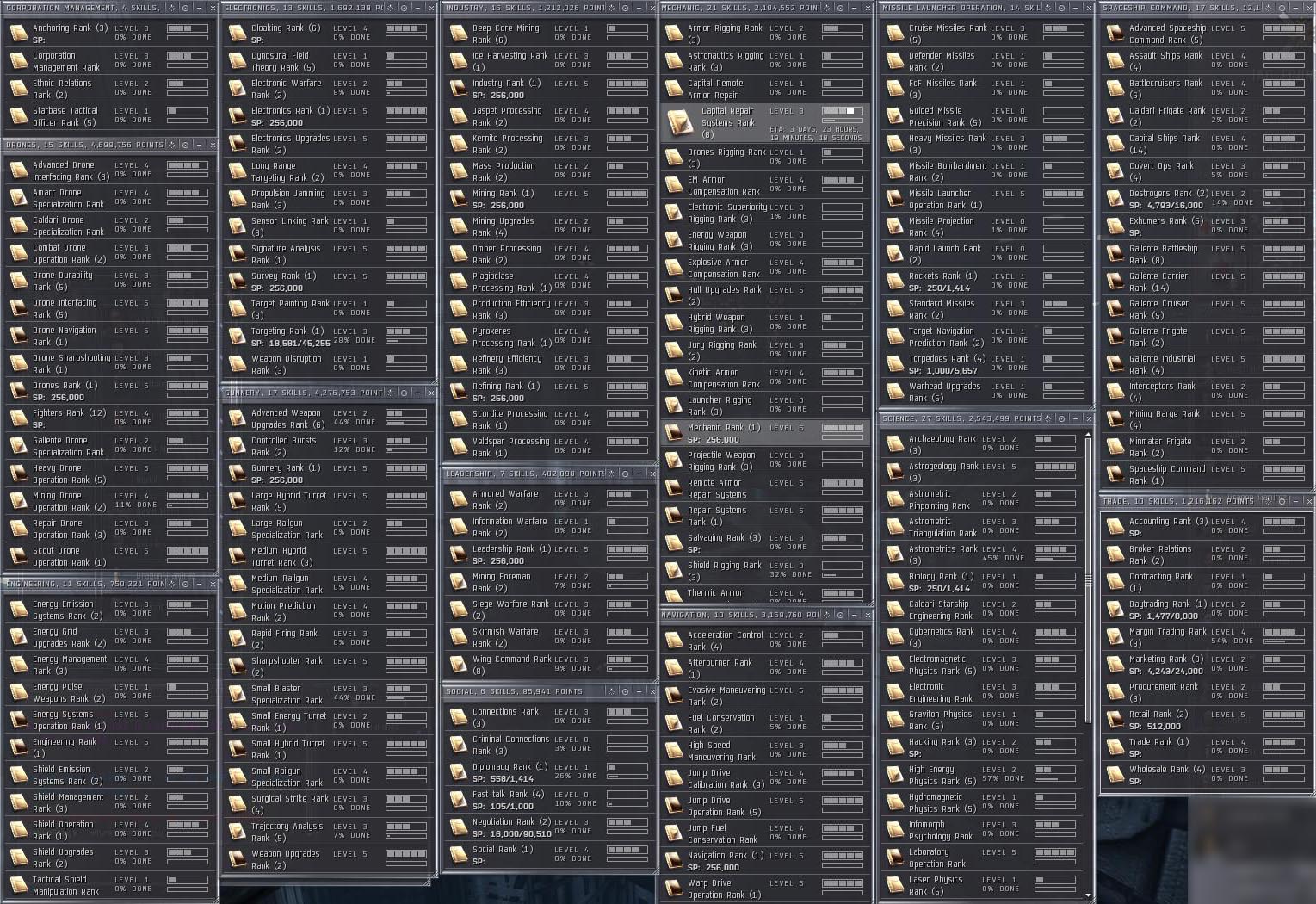Click the Drones panel title bar text

[x=84, y=145]
